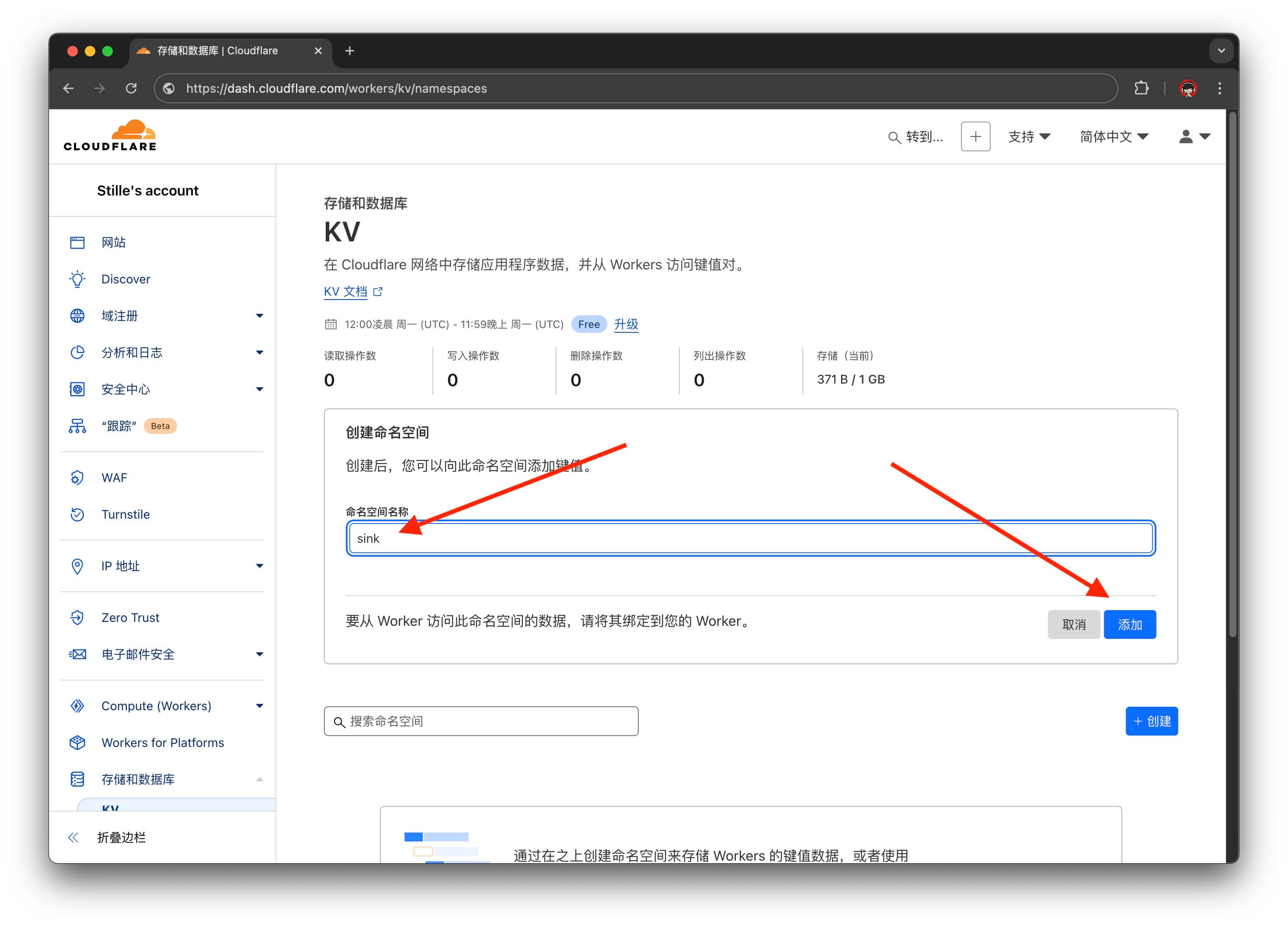Click the 电子邮件安全 envelope icon
Screen dimensions: 1288x928
point(77,654)
